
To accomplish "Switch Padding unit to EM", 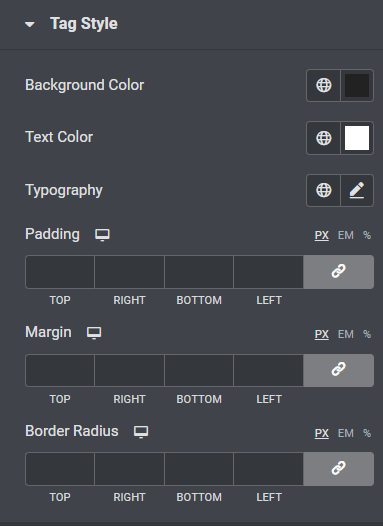I will click(346, 235).
